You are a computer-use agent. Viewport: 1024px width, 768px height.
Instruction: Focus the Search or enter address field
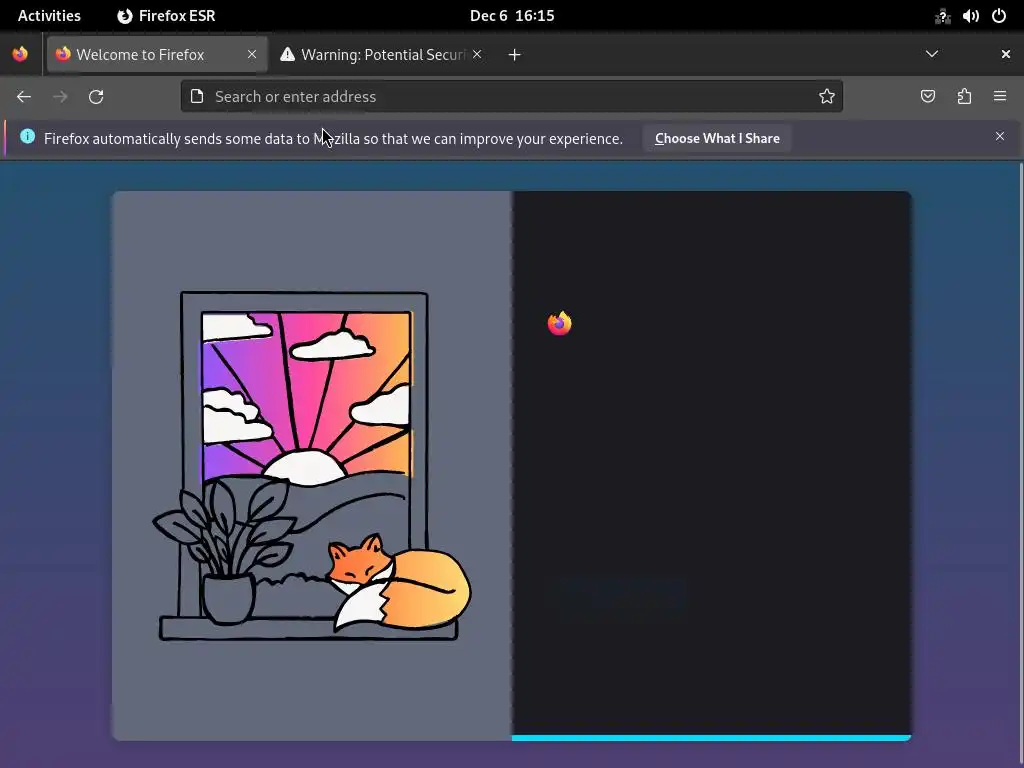[511, 97]
